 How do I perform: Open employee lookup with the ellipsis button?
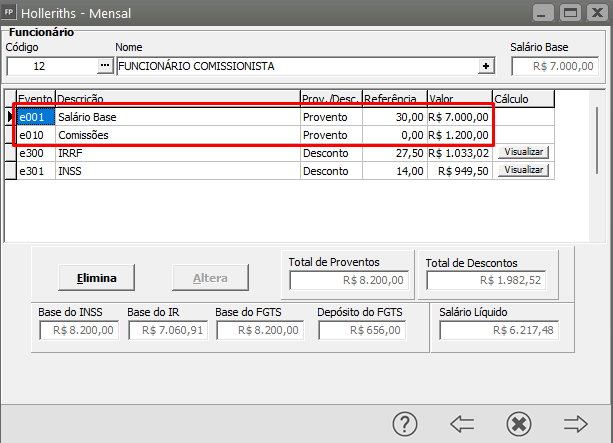coord(105,66)
